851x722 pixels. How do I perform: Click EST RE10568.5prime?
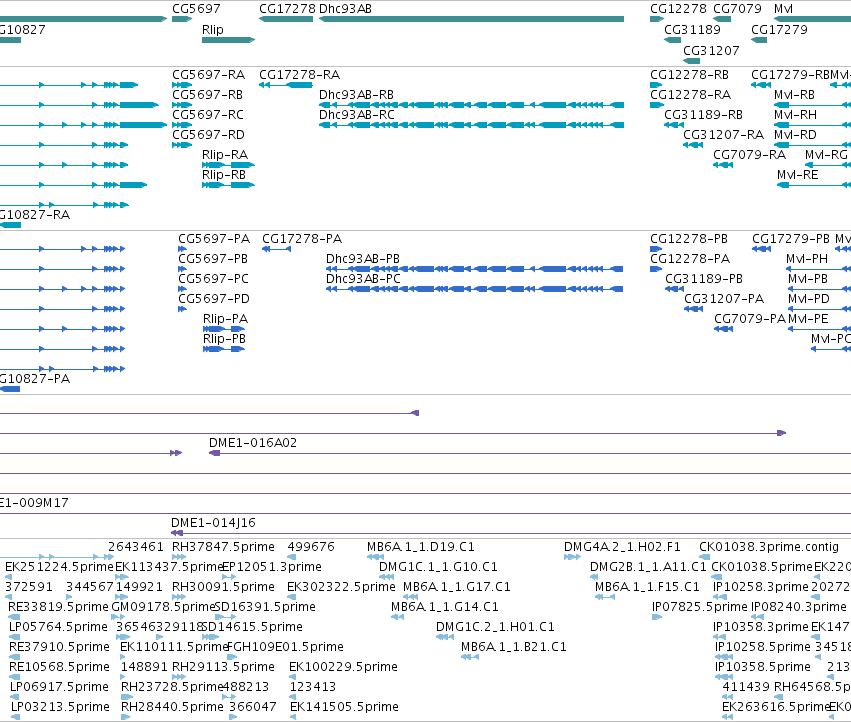15,677
